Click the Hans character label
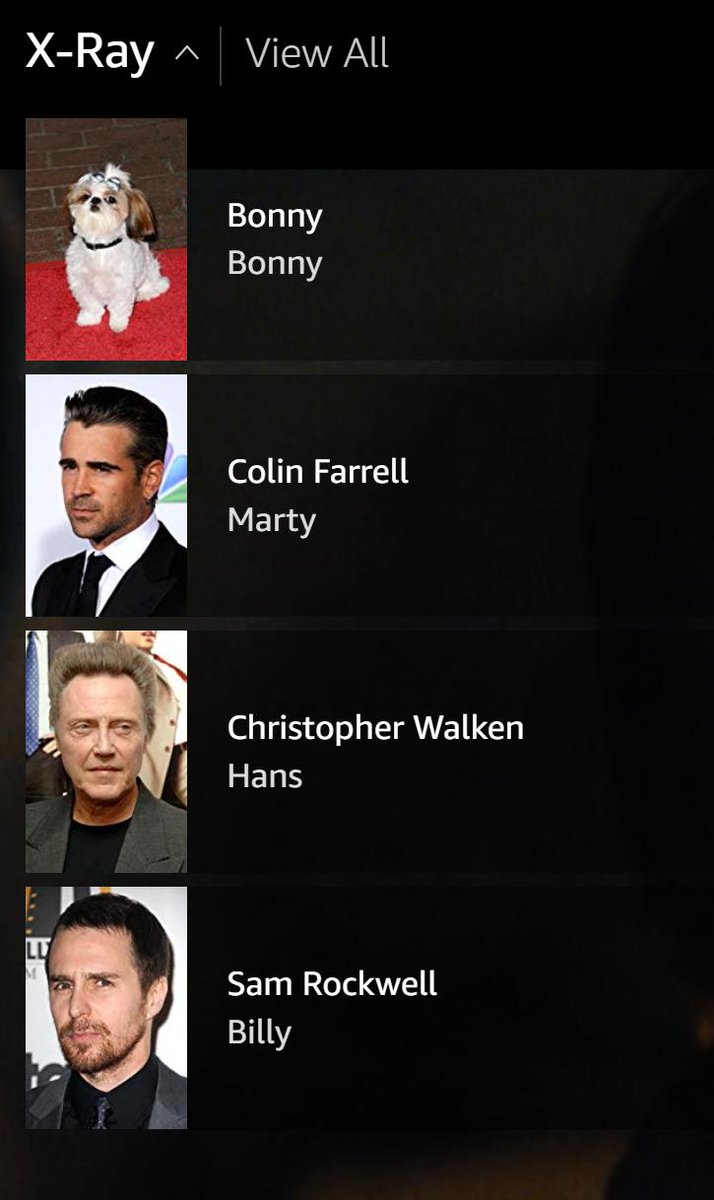Image resolution: width=714 pixels, height=1200 pixels. tap(265, 776)
